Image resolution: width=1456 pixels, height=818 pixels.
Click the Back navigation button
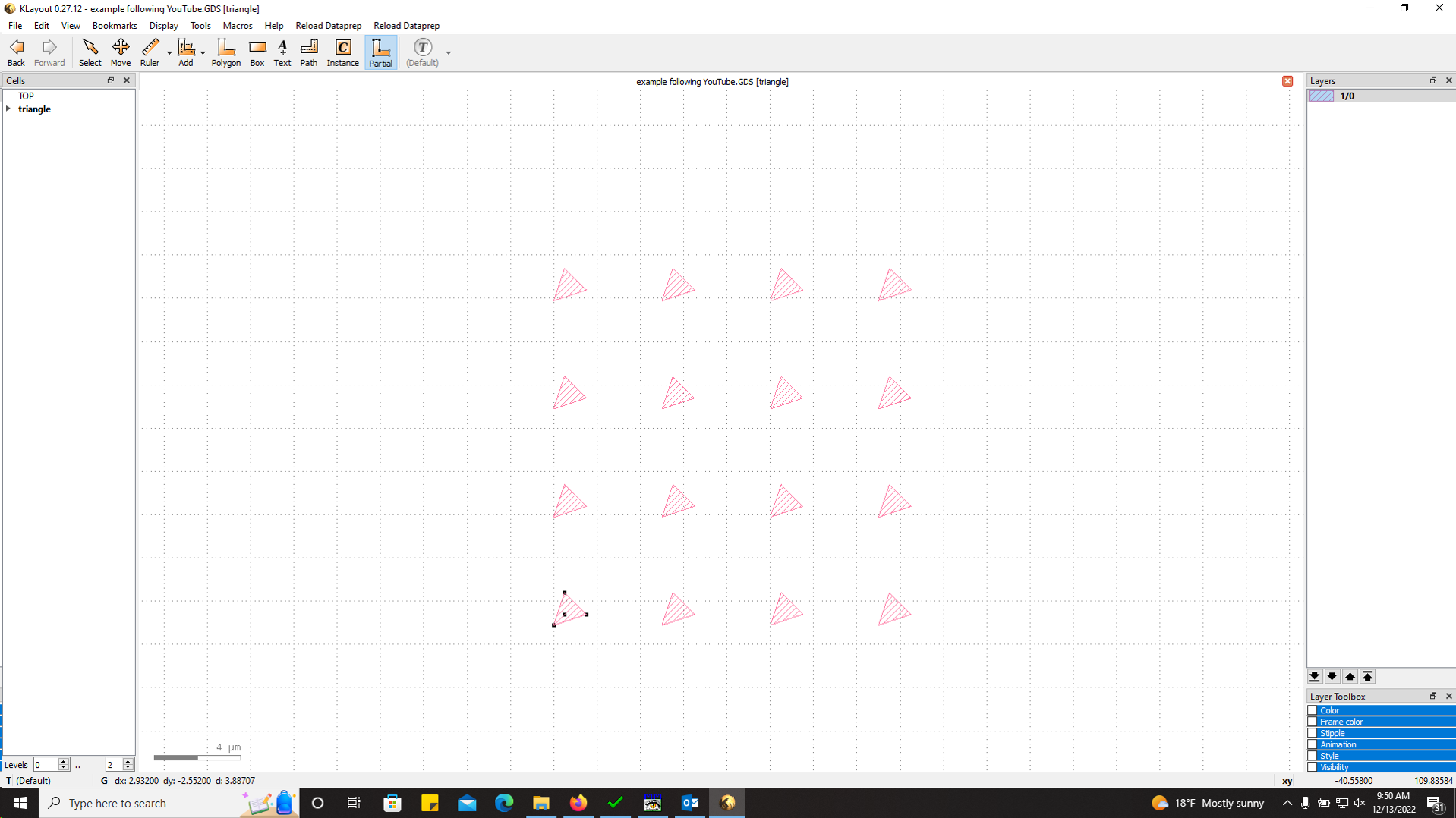pos(16,53)
